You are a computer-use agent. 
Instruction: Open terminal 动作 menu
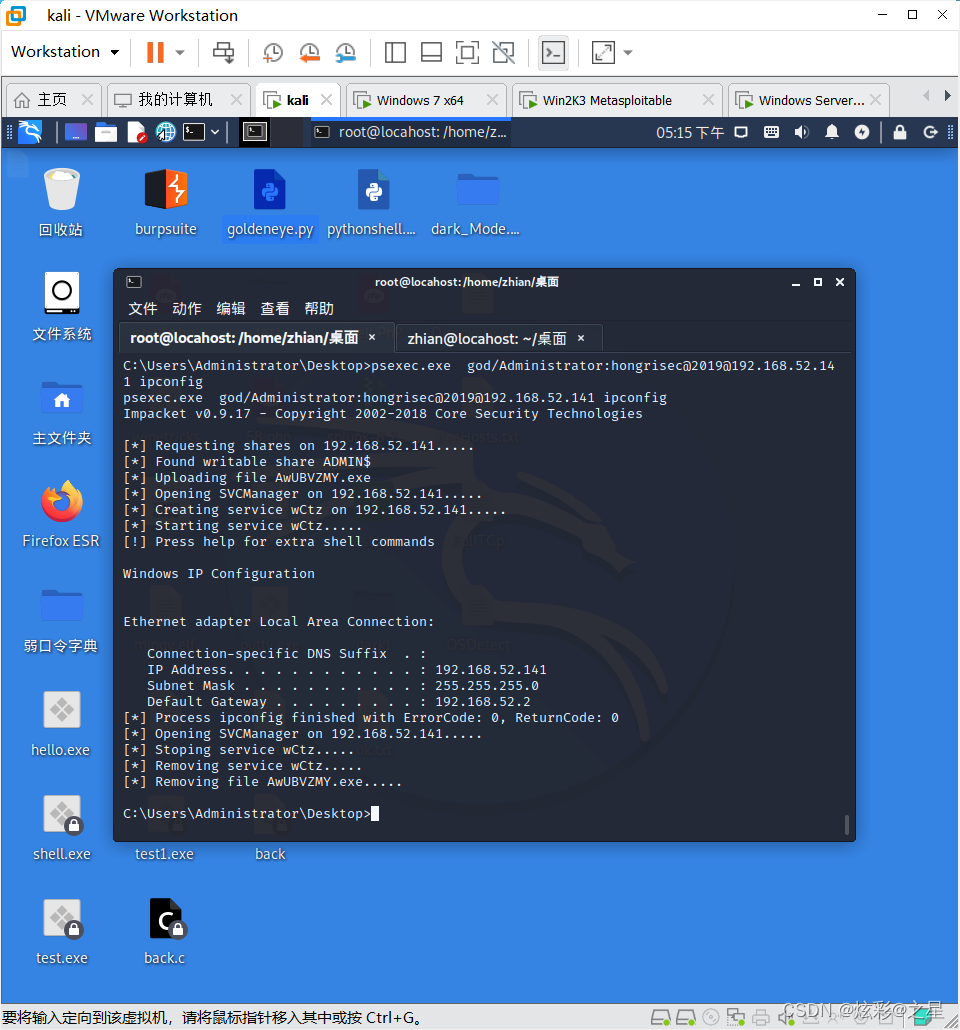coord(187,308)
